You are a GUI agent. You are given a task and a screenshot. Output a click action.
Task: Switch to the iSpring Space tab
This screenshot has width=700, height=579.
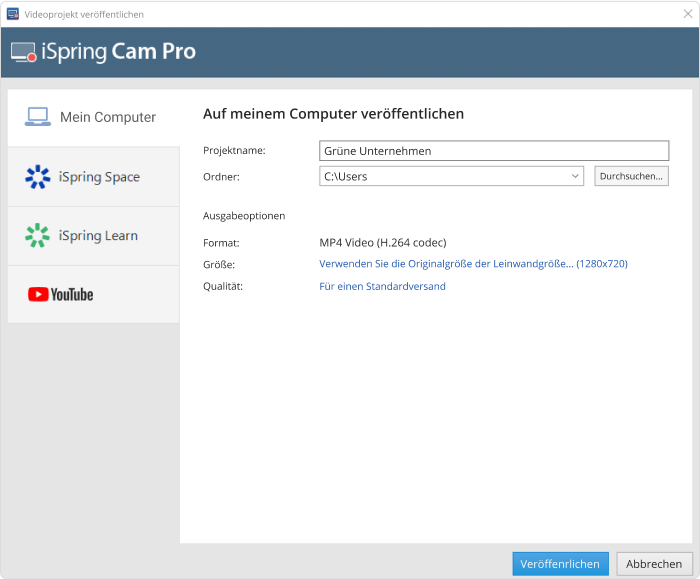pos(94,177)
